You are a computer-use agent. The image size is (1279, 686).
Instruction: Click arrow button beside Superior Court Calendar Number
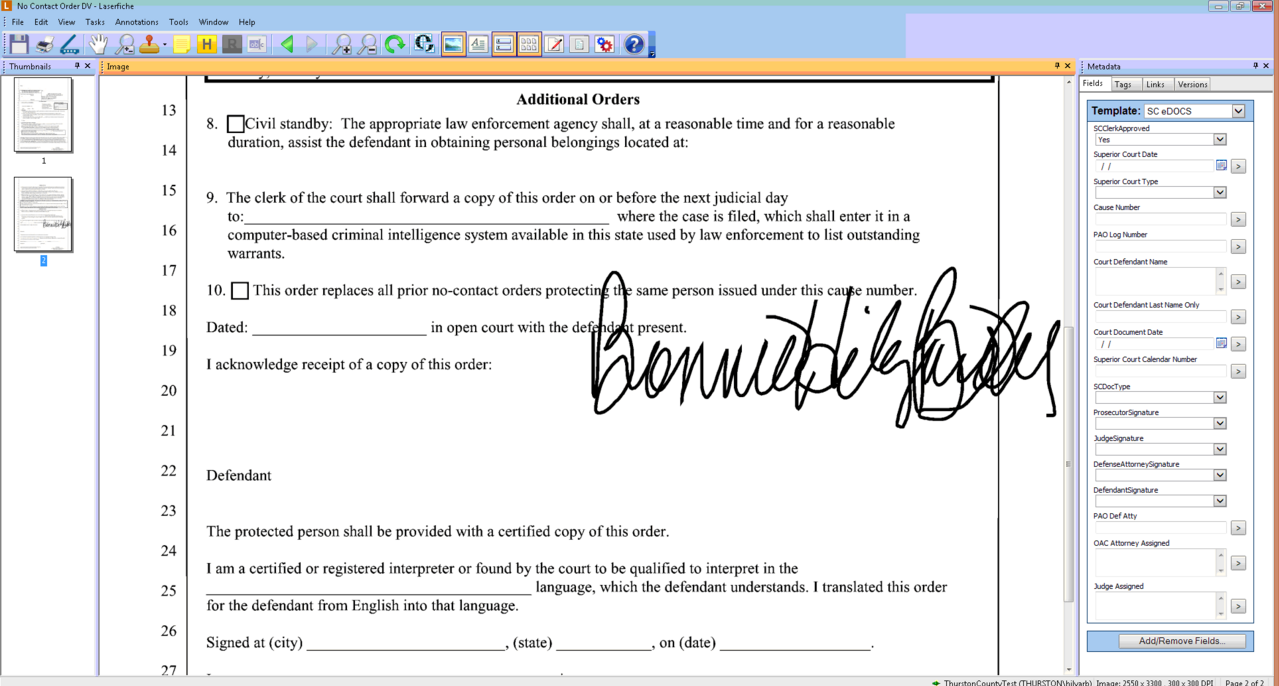click(1238, 371)
